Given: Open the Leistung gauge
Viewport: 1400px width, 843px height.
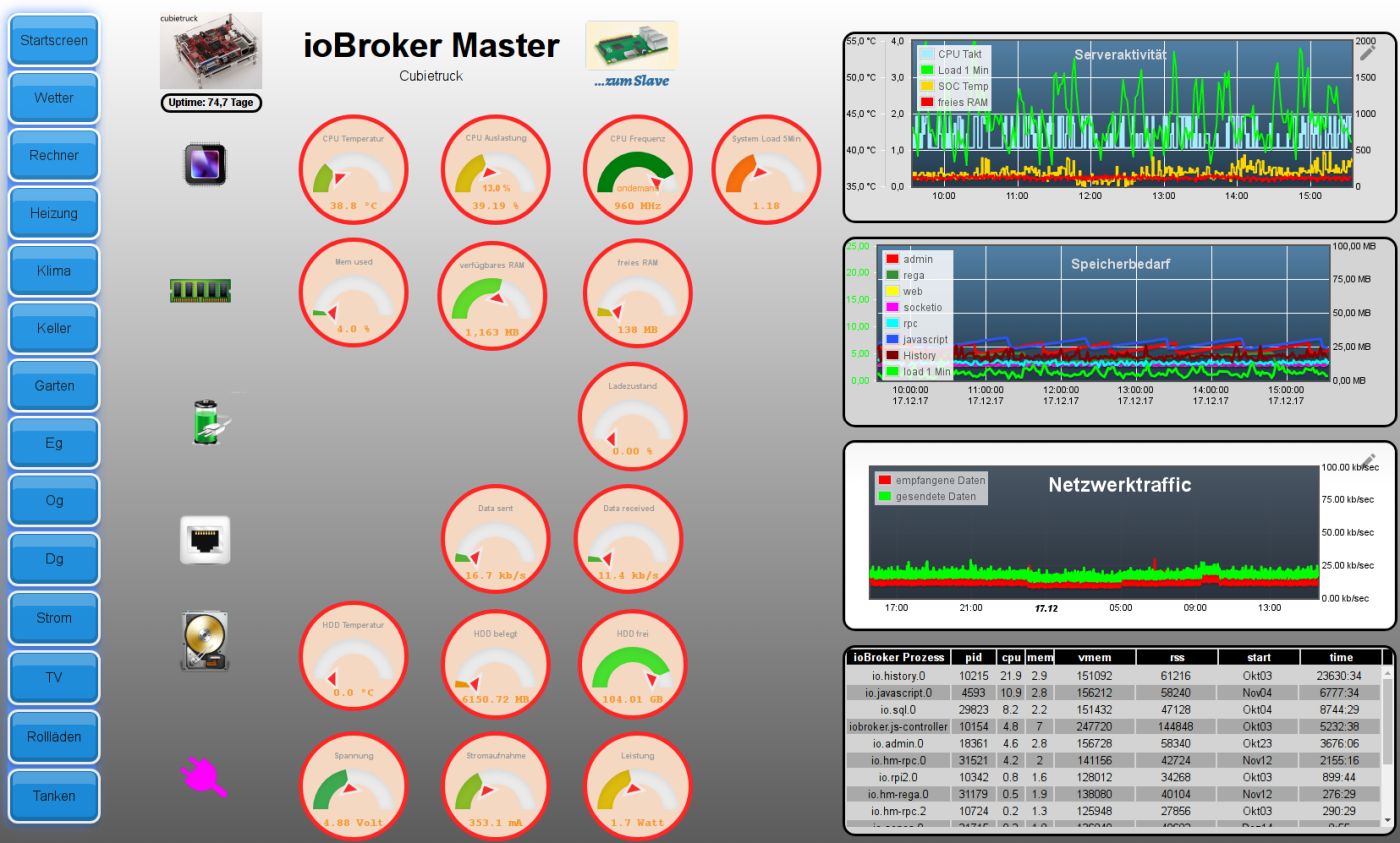Looking at the screenshot, I should [x=637, y=787].
